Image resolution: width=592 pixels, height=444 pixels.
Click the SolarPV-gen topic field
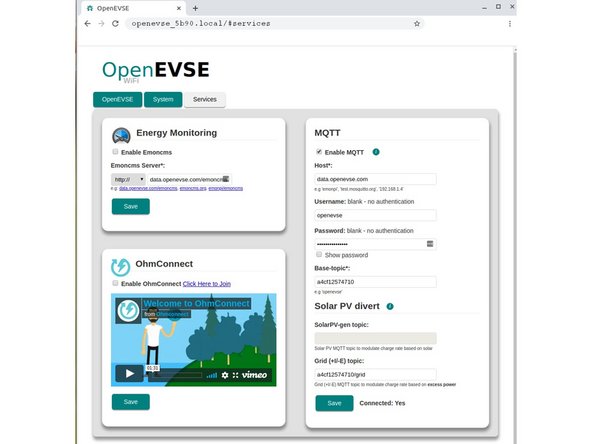click(375, 338)
